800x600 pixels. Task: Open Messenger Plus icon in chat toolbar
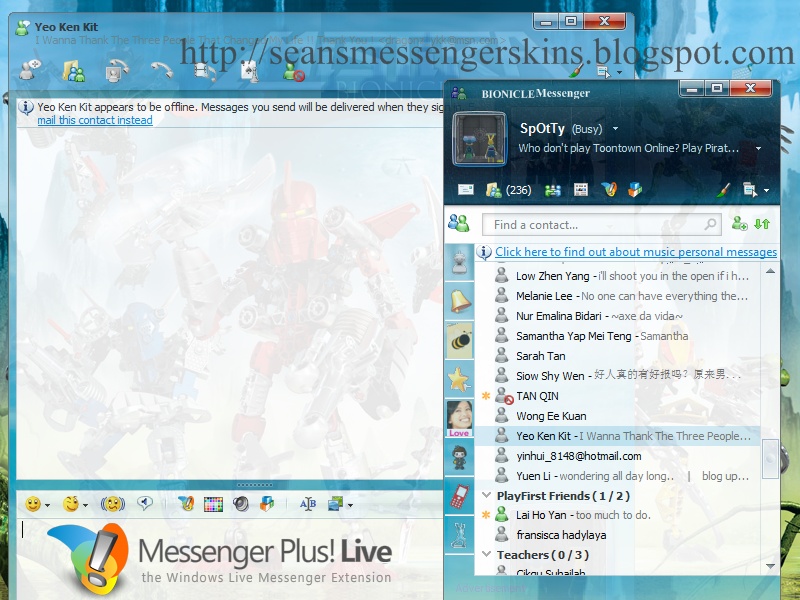pyautogui.click(x=186, y=504)
